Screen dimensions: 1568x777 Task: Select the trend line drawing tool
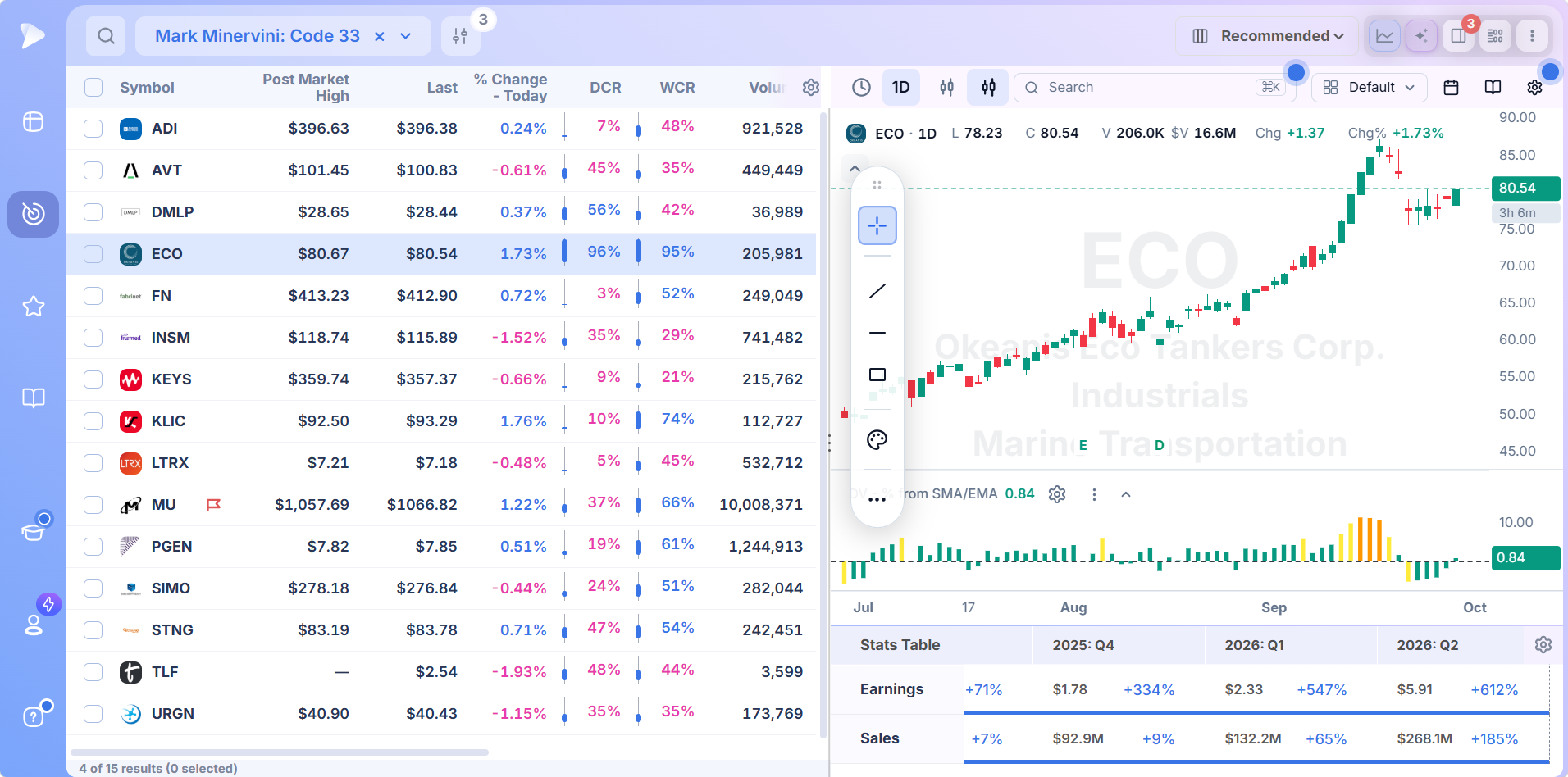tap(877, 291)
